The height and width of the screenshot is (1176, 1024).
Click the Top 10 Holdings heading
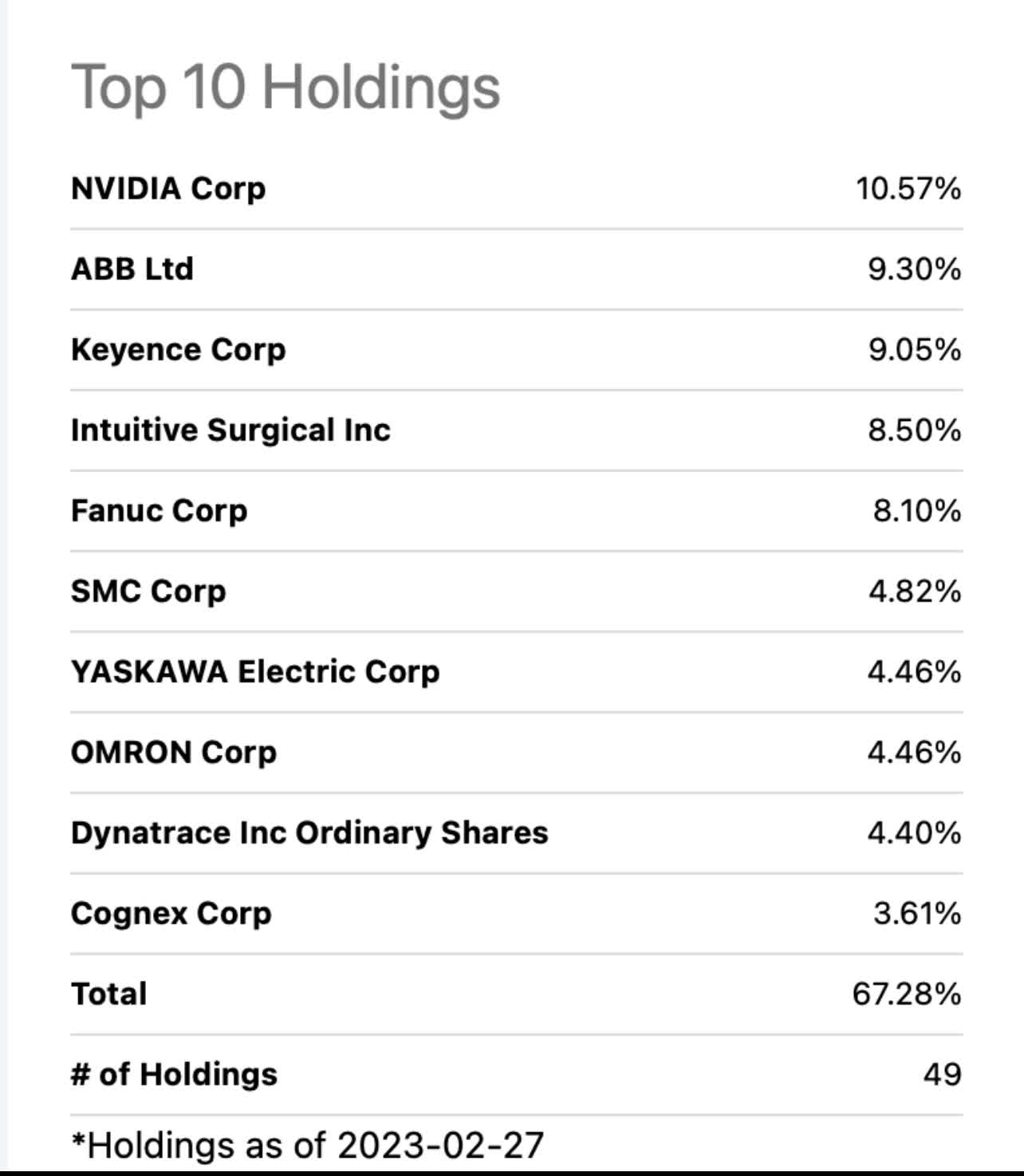coord(286,87)
